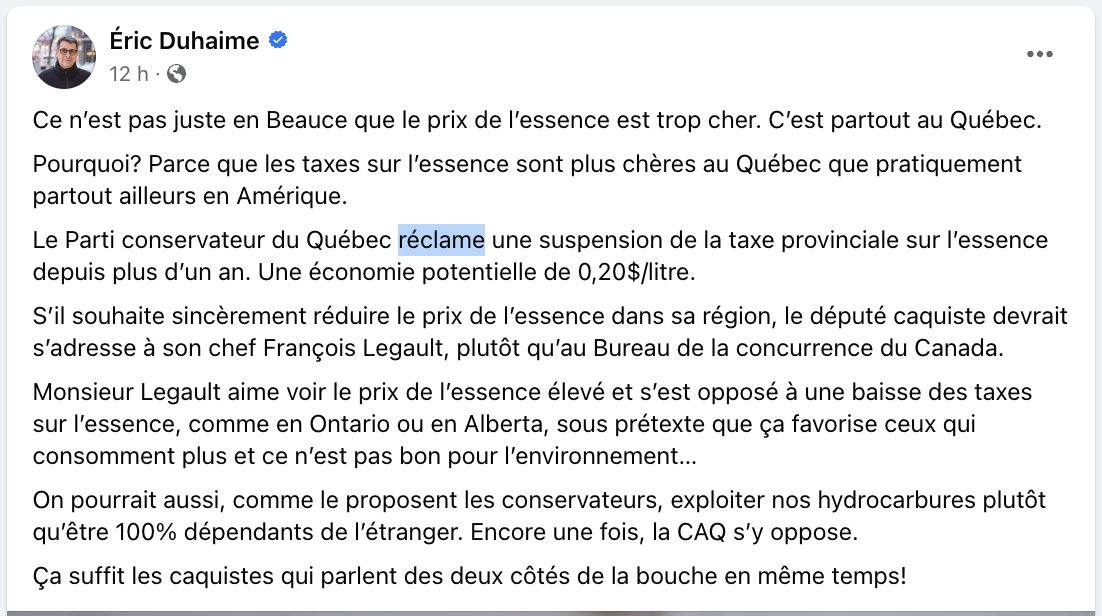
Task: Click the Éric Duhaime name link
Action: pyautogui.click(x=184, y=41)
